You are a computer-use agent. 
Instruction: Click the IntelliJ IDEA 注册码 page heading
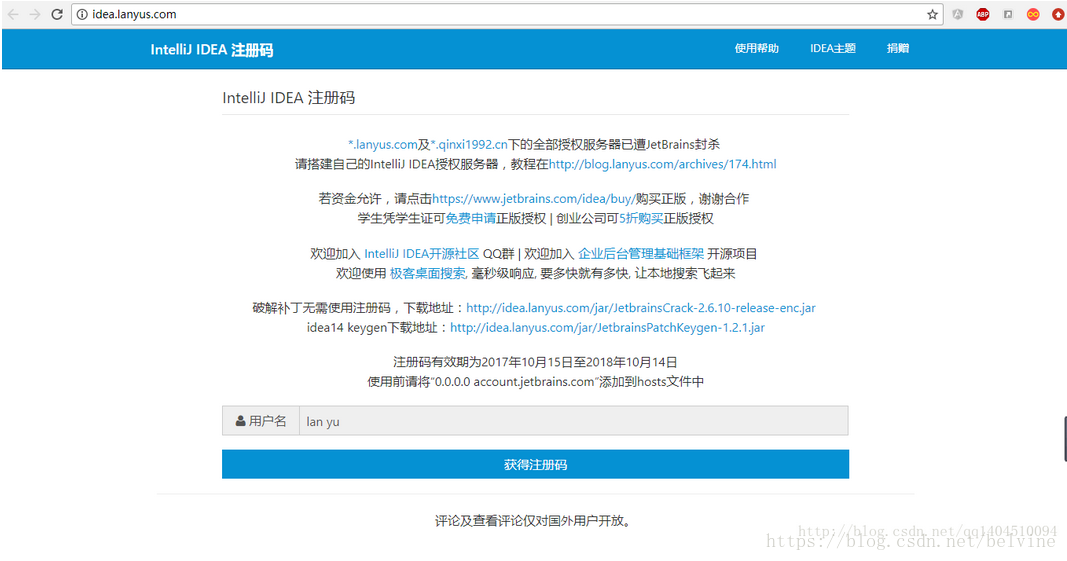[x=289, y=97]
